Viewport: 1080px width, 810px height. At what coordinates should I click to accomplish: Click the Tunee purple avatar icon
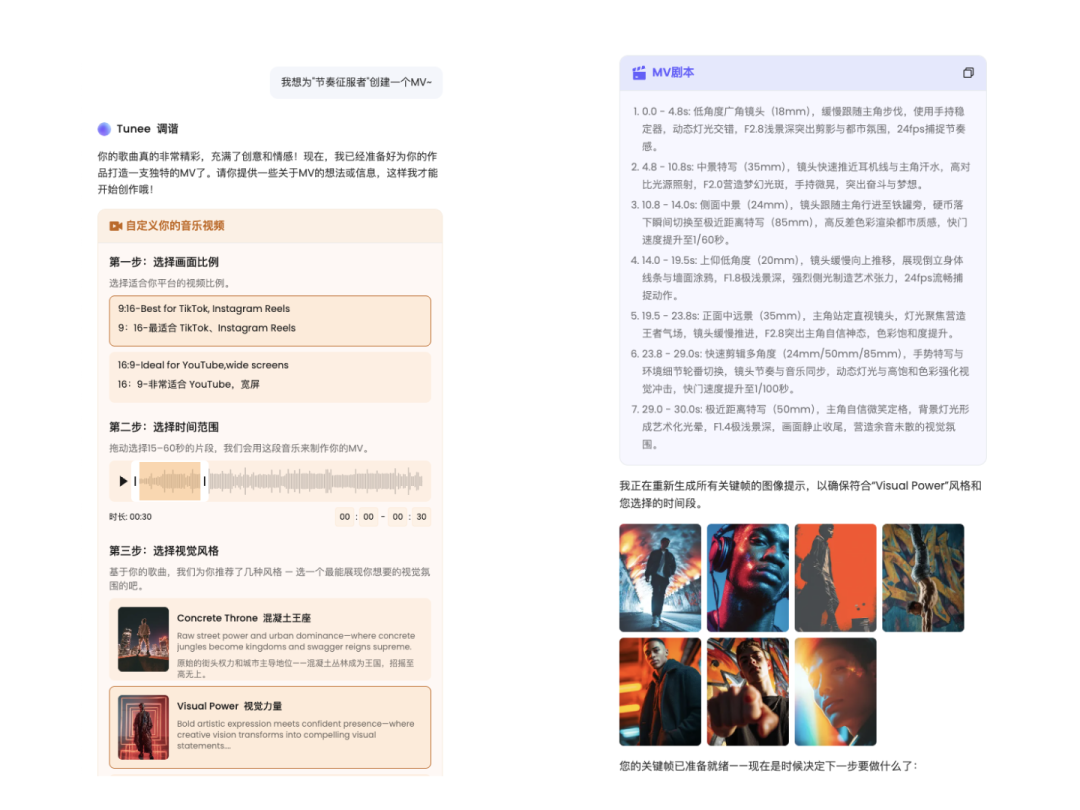[104, 129]
